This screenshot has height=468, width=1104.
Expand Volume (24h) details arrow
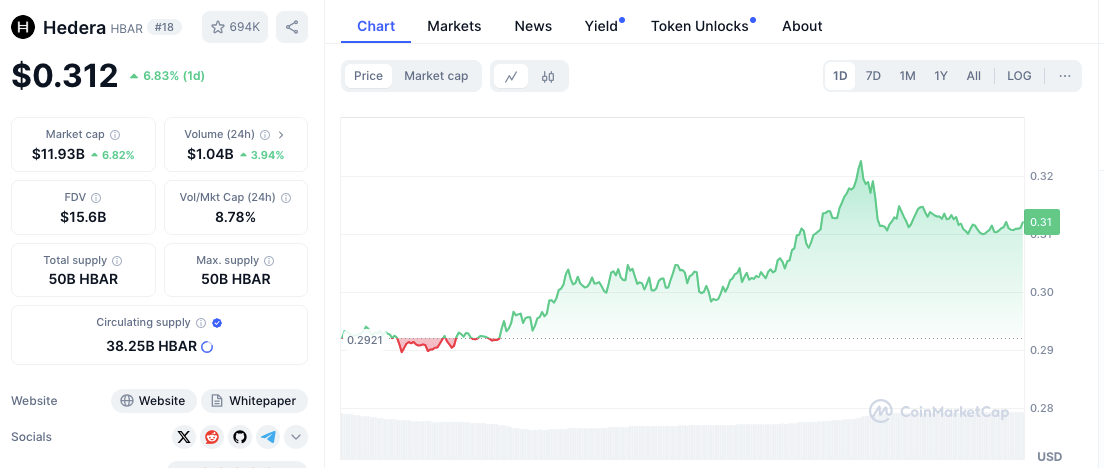point(281,134)
